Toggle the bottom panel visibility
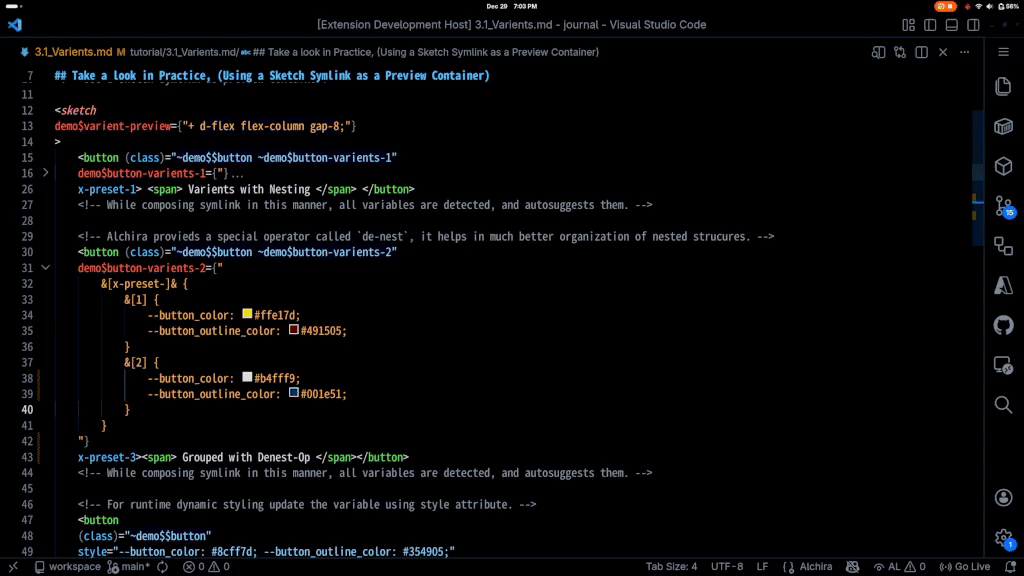 952,25
